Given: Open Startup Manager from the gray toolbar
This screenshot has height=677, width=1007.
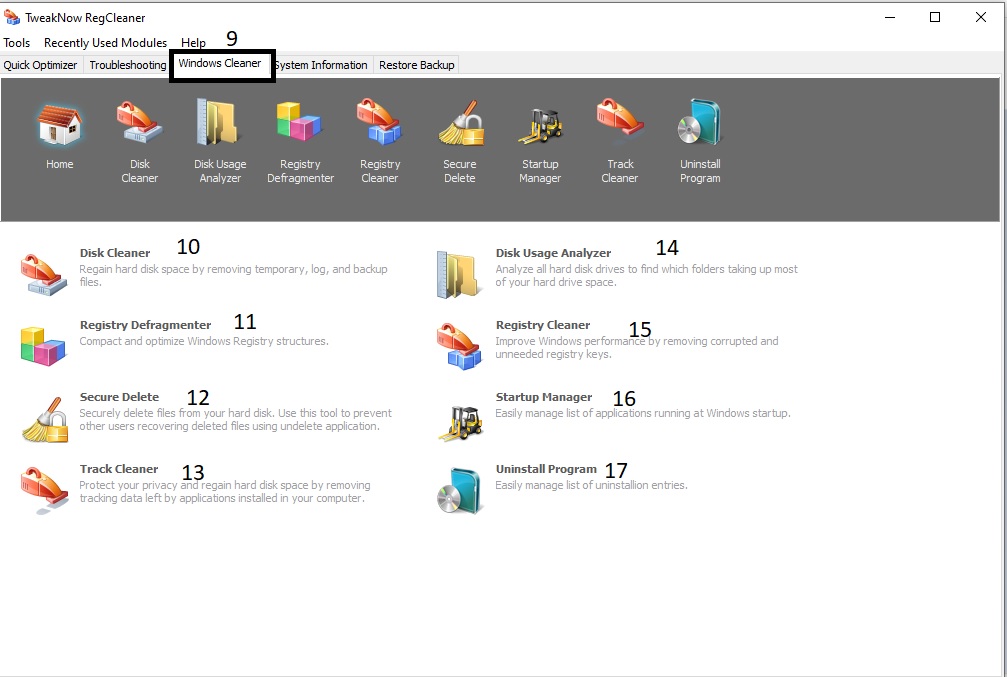Looking at the screenshot, I should [540, 125].
